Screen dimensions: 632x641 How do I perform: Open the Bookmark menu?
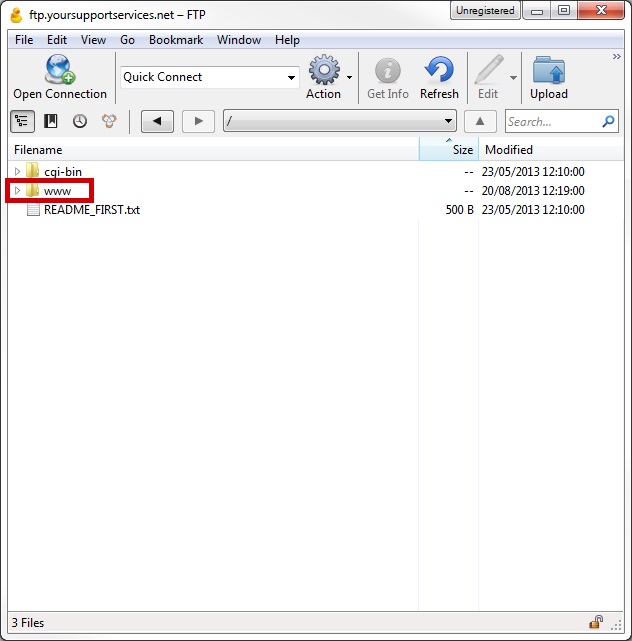pos(175,40)
